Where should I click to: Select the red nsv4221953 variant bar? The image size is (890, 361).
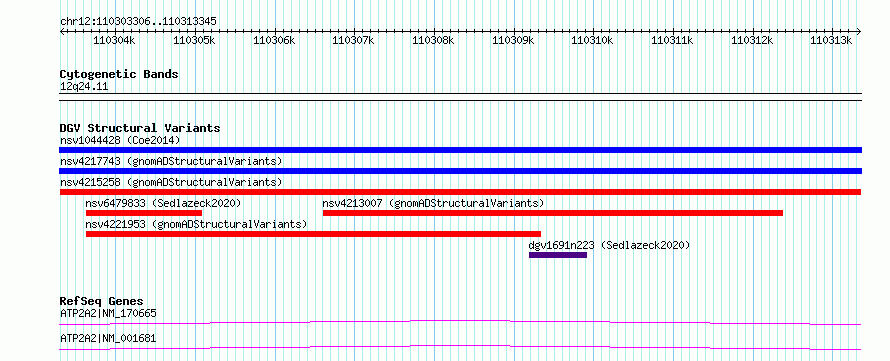[313, 234]
